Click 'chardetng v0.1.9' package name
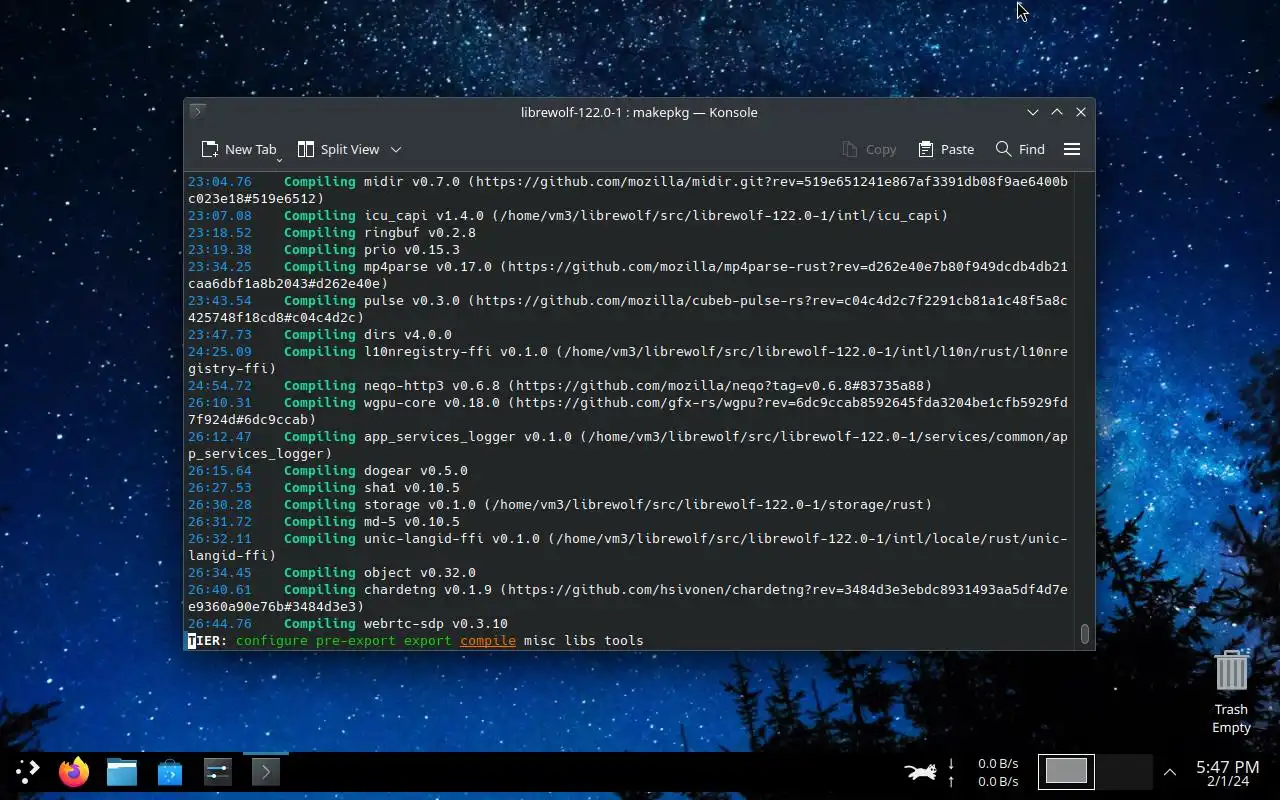The height and width of the screenshot is (800, 1280). [x=428, y=589]
